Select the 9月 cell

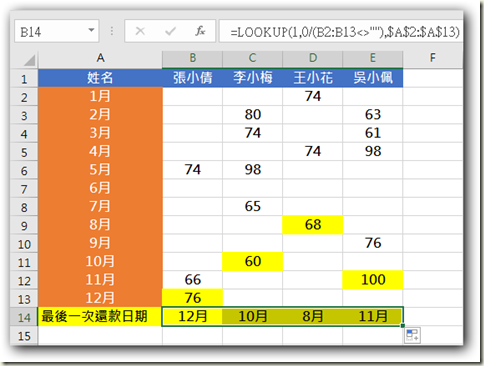[100, 243]
